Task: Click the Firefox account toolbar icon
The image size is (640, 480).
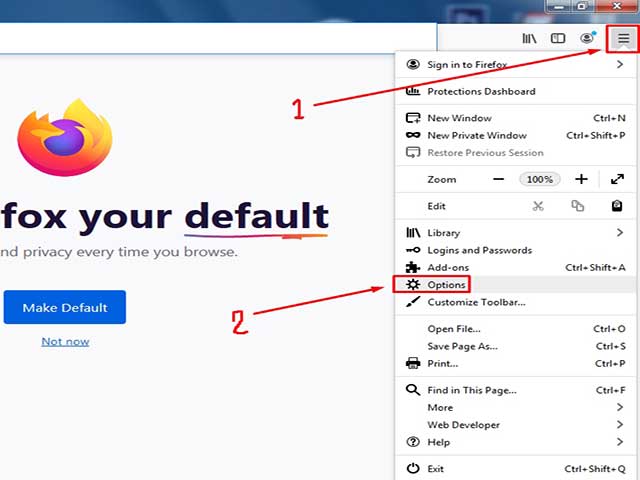Action: click(x=588, y=38)
